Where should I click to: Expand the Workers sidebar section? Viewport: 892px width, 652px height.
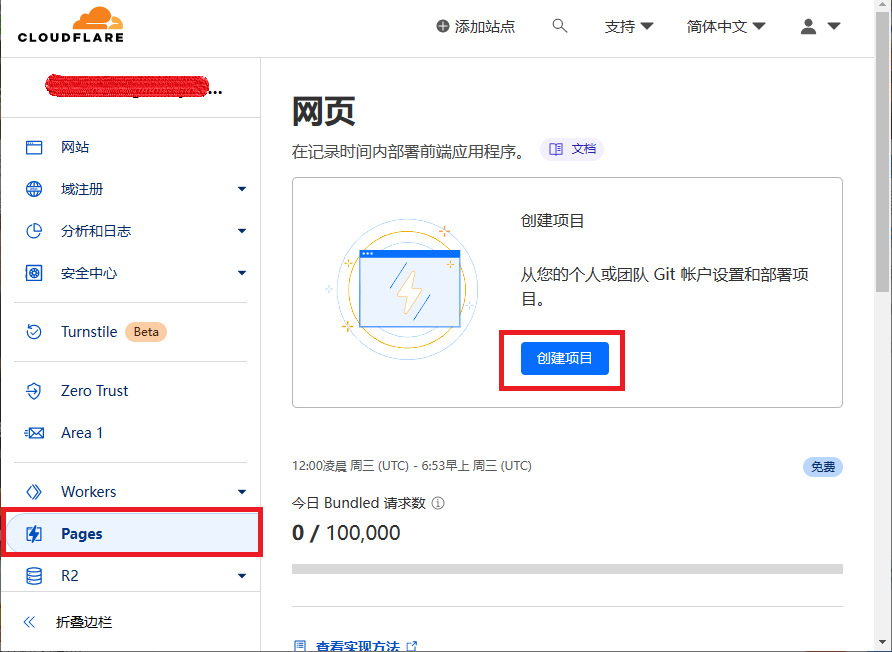pos(241,492)
